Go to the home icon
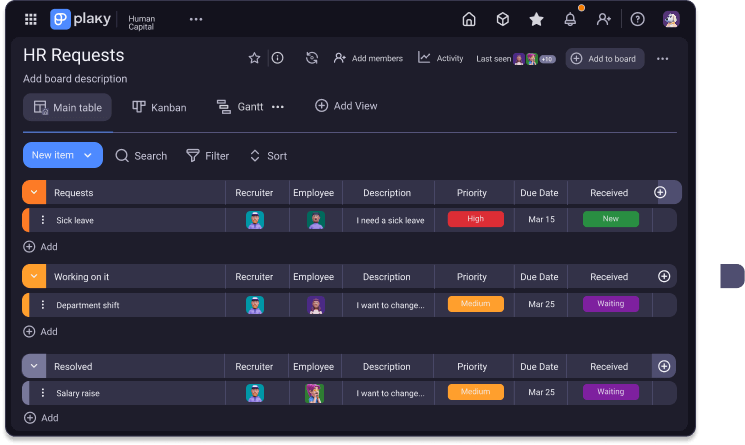Image resolution: width=745 pixels, height=445 pixels. coord(469,19)
